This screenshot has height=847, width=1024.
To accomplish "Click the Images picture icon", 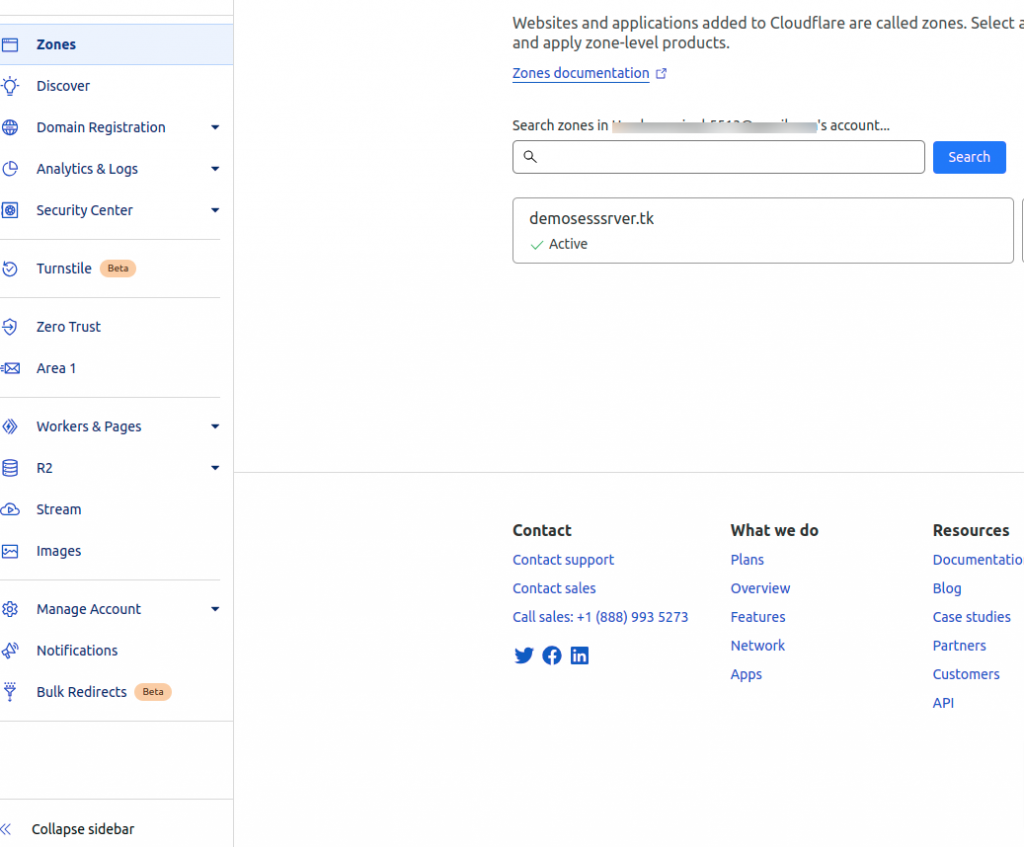I will [x=10, y=551].
